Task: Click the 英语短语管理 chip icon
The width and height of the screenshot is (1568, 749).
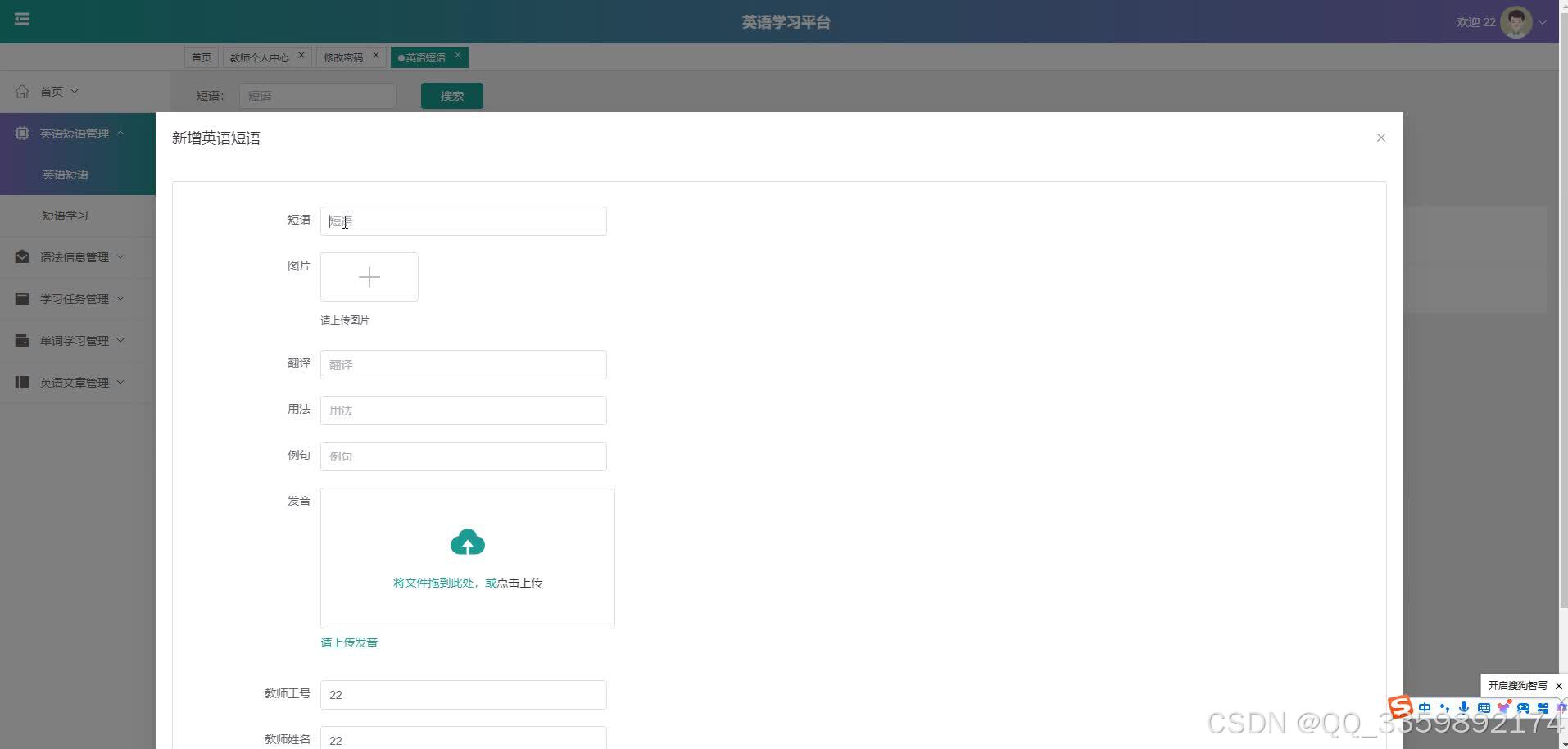Action: click(22, 133)
